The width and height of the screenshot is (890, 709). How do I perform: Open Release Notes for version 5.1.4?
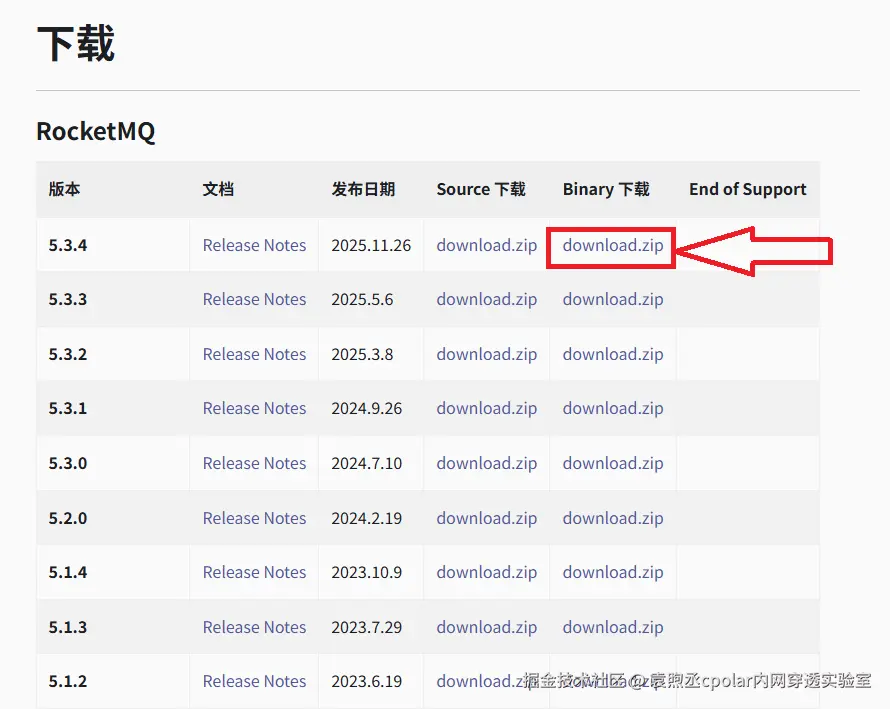(x=254, y=572)
